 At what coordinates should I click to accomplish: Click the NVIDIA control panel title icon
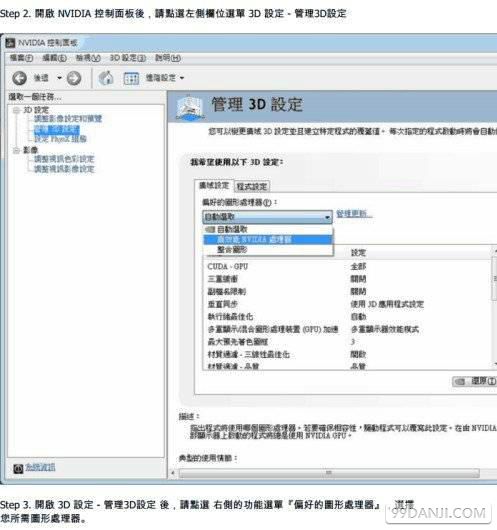[x=10, y=43]
